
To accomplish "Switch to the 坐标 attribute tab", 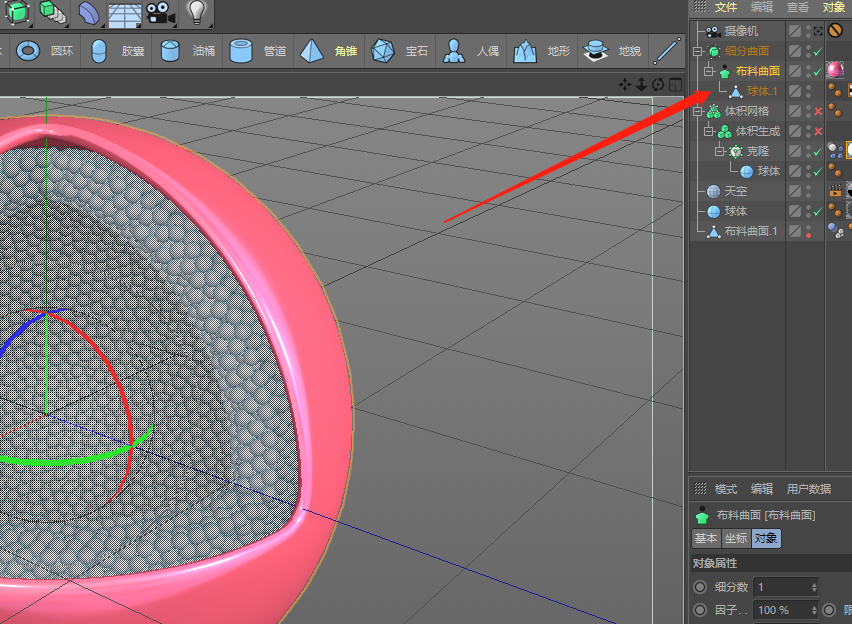I will [x=735, y=538].
